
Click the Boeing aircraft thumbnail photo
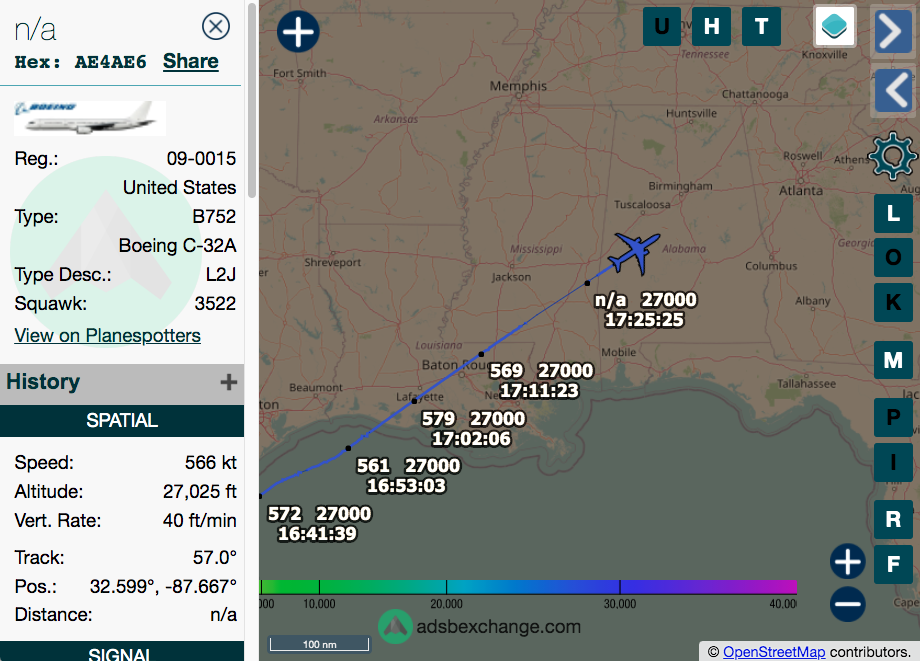[x=90, y=118]
